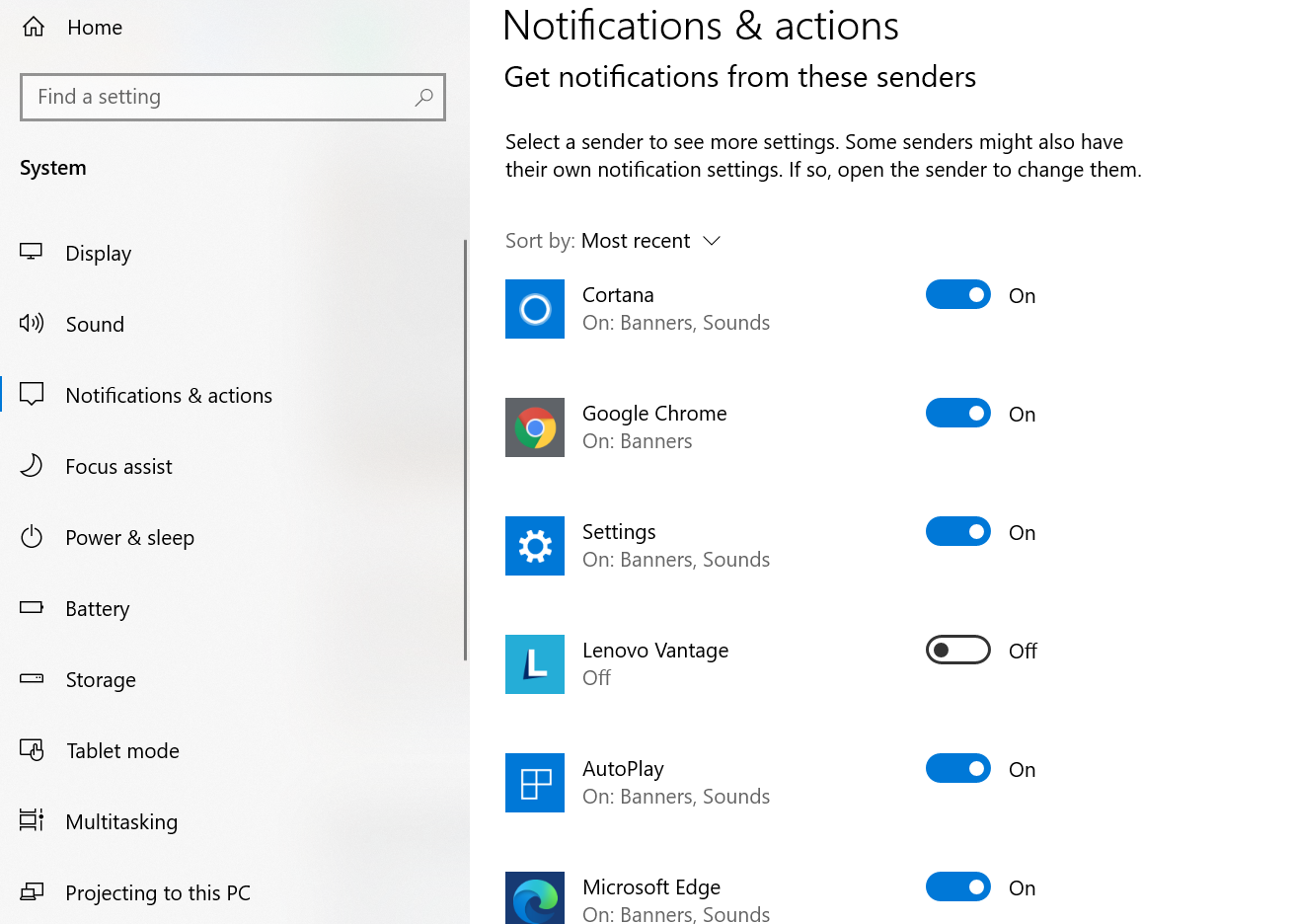Click the Find a setting search box

pos(233,97)
